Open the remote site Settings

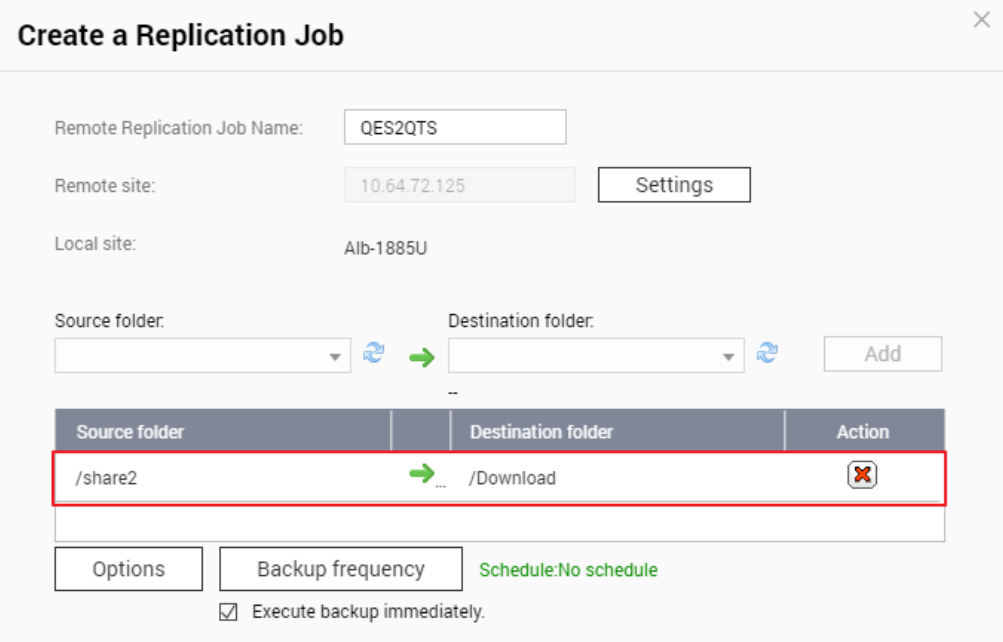pos(674,185)
